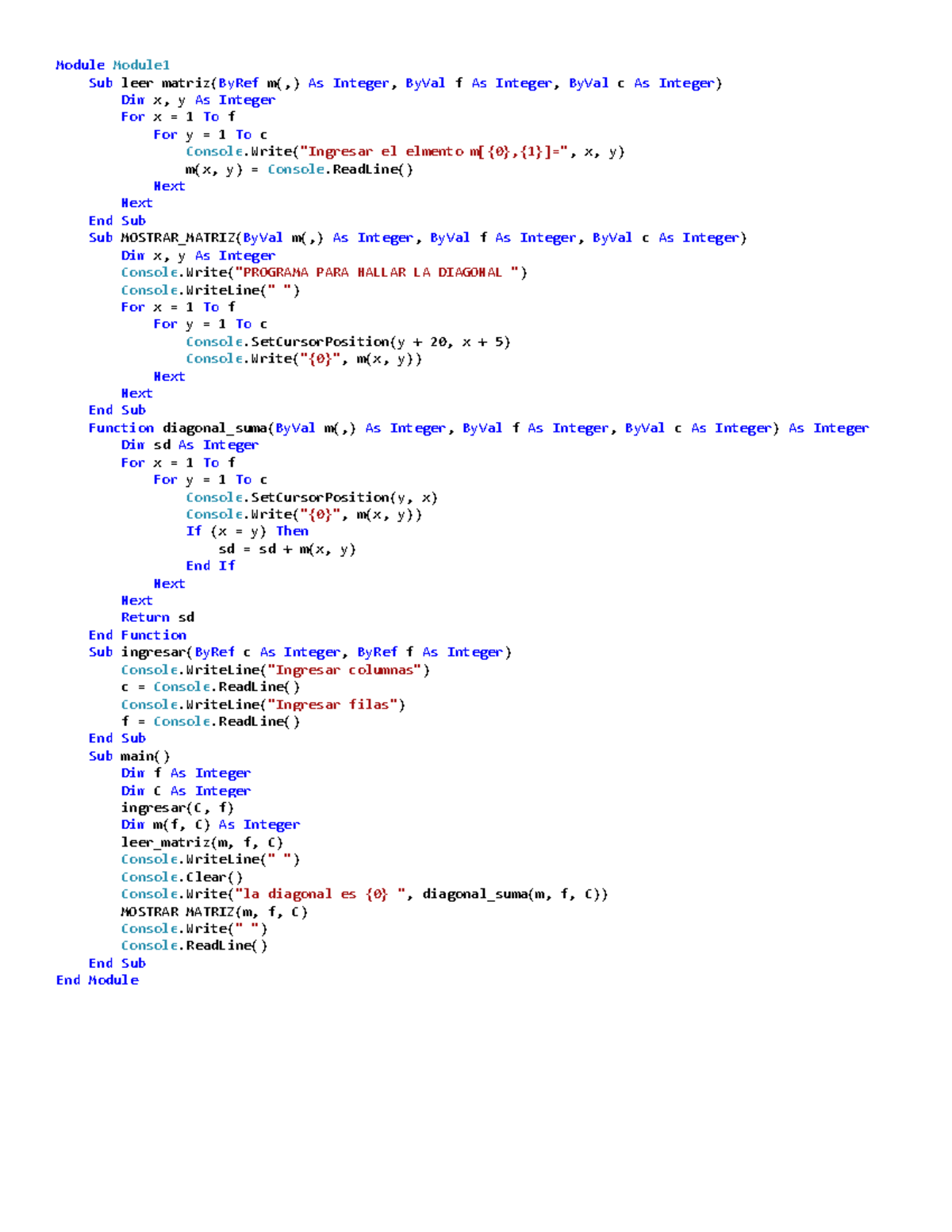The height and width of the screenshot is (1232, 952).
Task: Click the string 'Ingresar columnas'
Action: point(344,670)
